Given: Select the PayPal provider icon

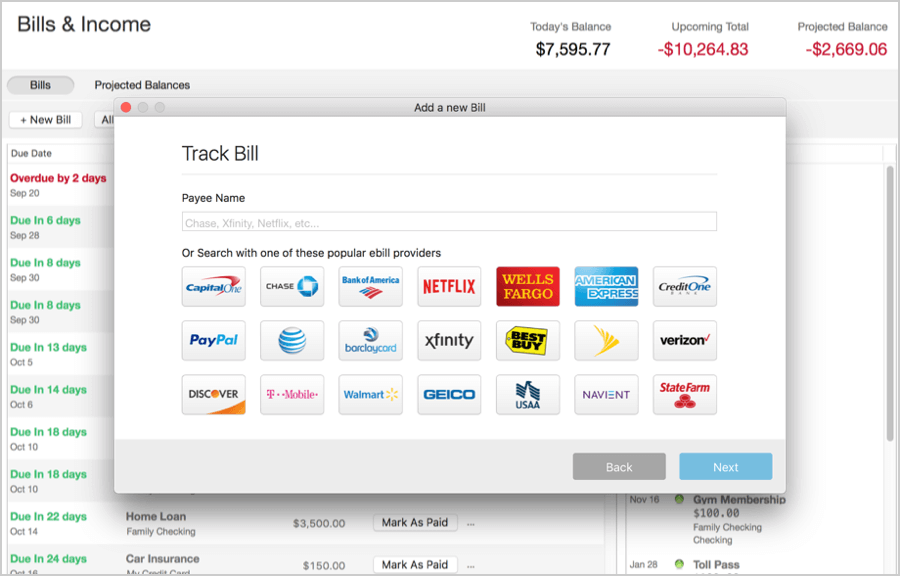Looking at the screenshot, I should [214, 340].
